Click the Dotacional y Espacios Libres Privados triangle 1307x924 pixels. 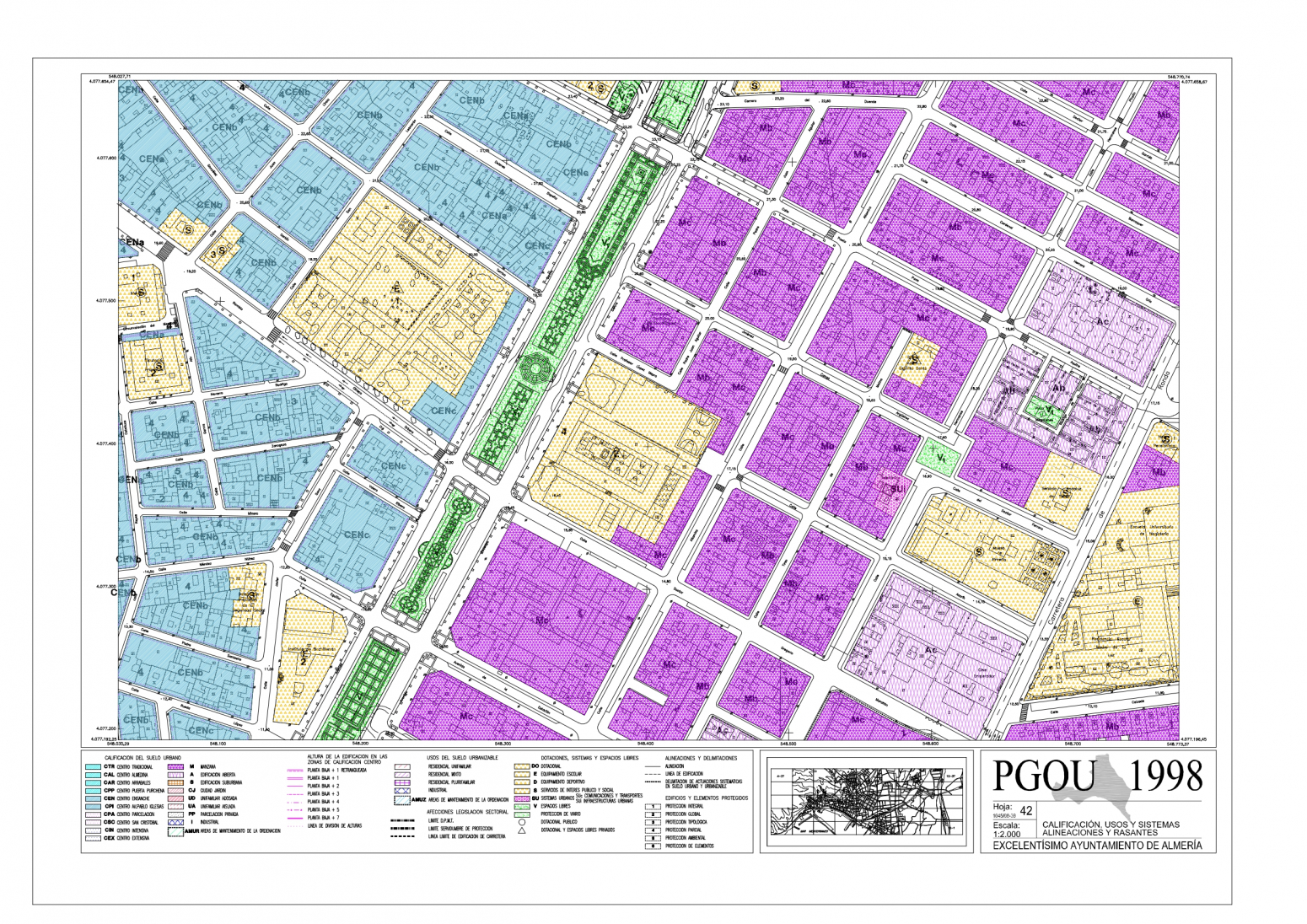(522, 830)
